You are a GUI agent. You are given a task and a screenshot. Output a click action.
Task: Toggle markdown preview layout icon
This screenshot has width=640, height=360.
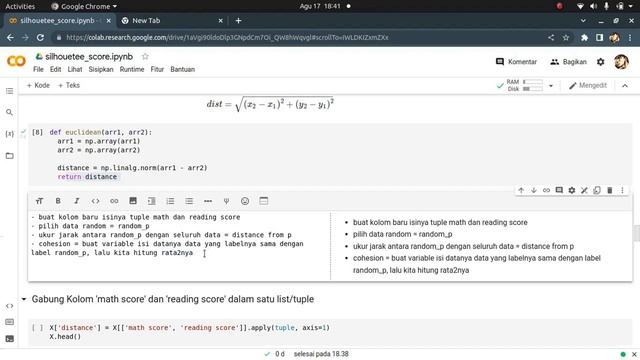pyautogui.click(x=264, y=201)
